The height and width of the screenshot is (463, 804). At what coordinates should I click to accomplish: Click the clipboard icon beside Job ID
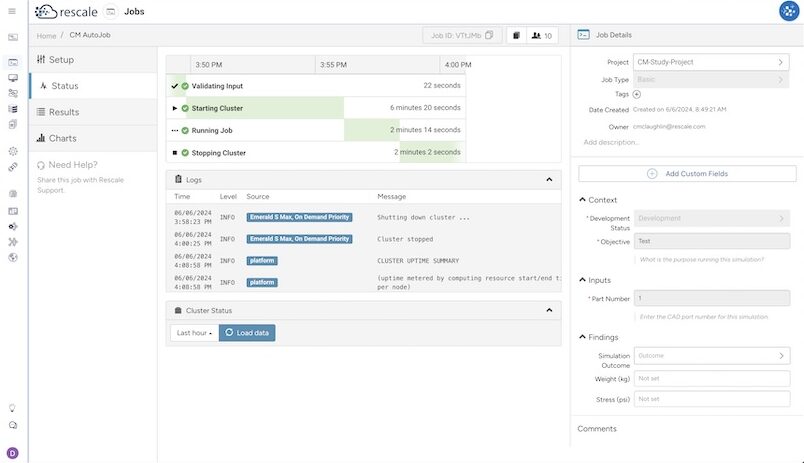pos(516,35)
